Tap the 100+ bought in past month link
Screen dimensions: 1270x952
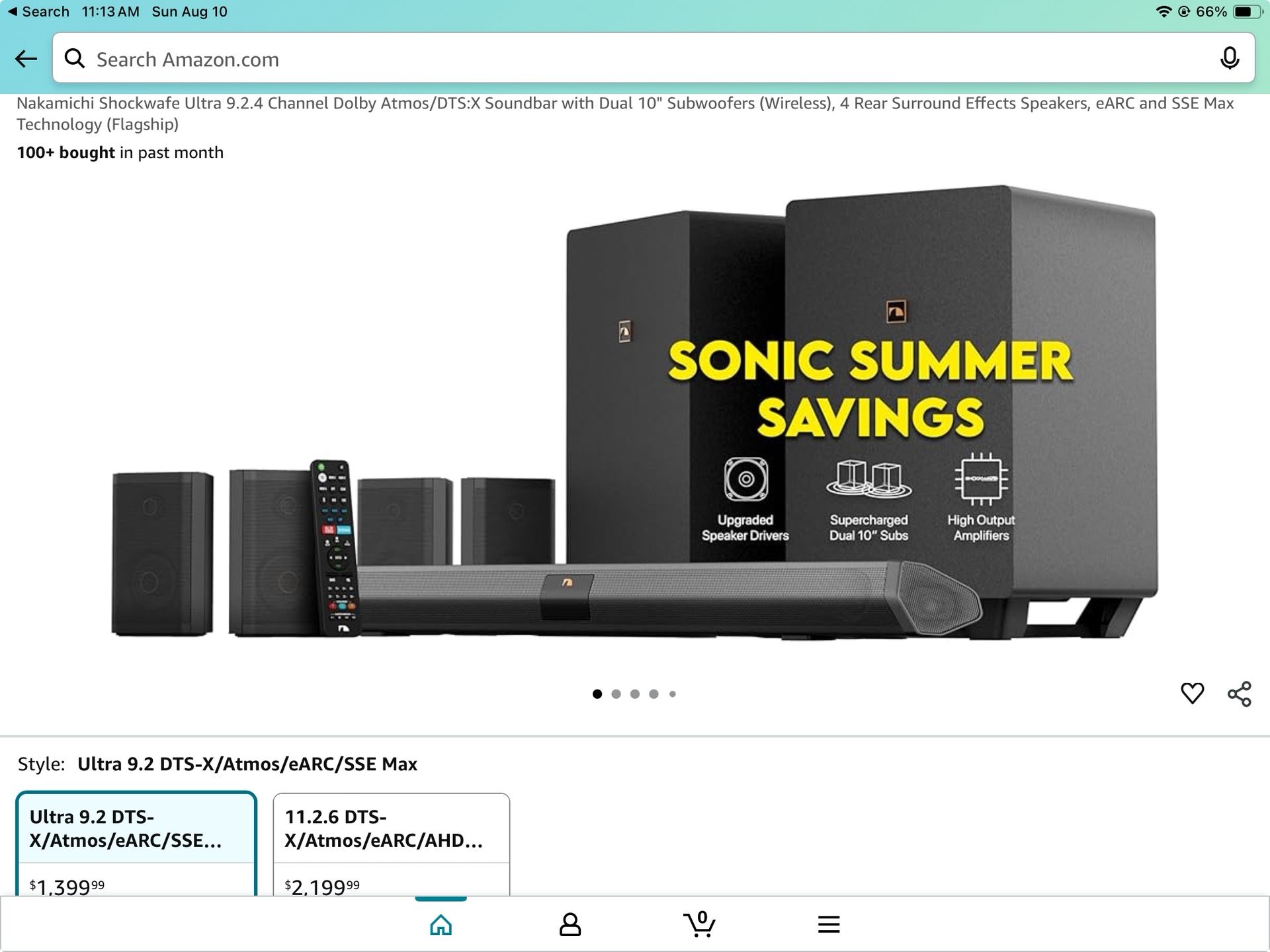tap(119, 152)
